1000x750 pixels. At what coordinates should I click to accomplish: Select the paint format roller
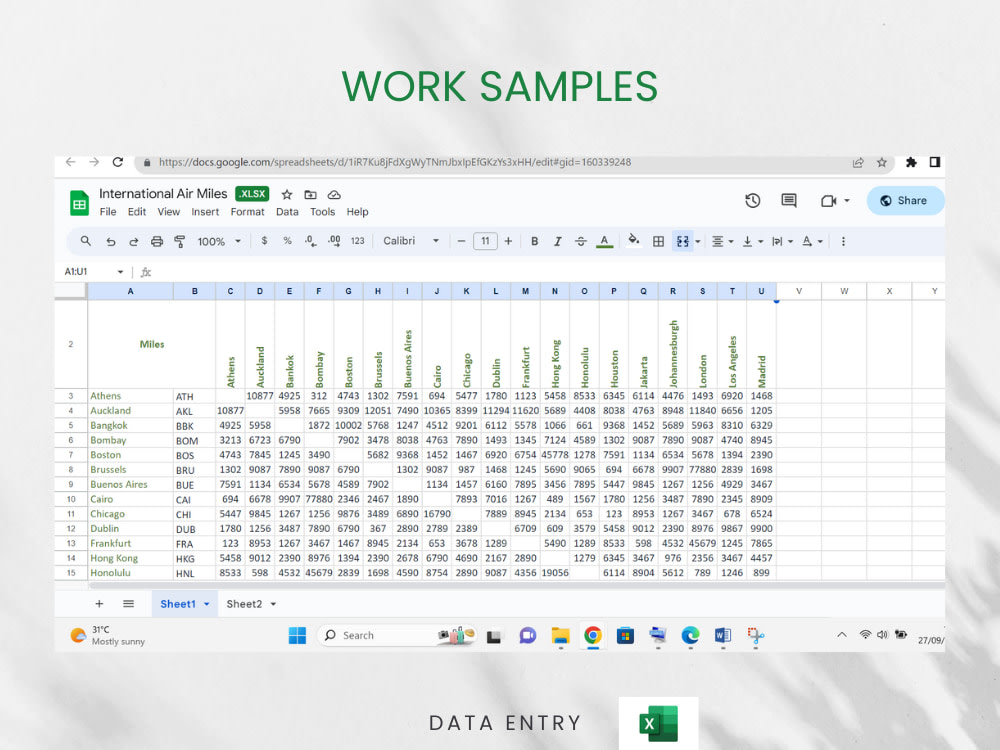pos(180,242)
